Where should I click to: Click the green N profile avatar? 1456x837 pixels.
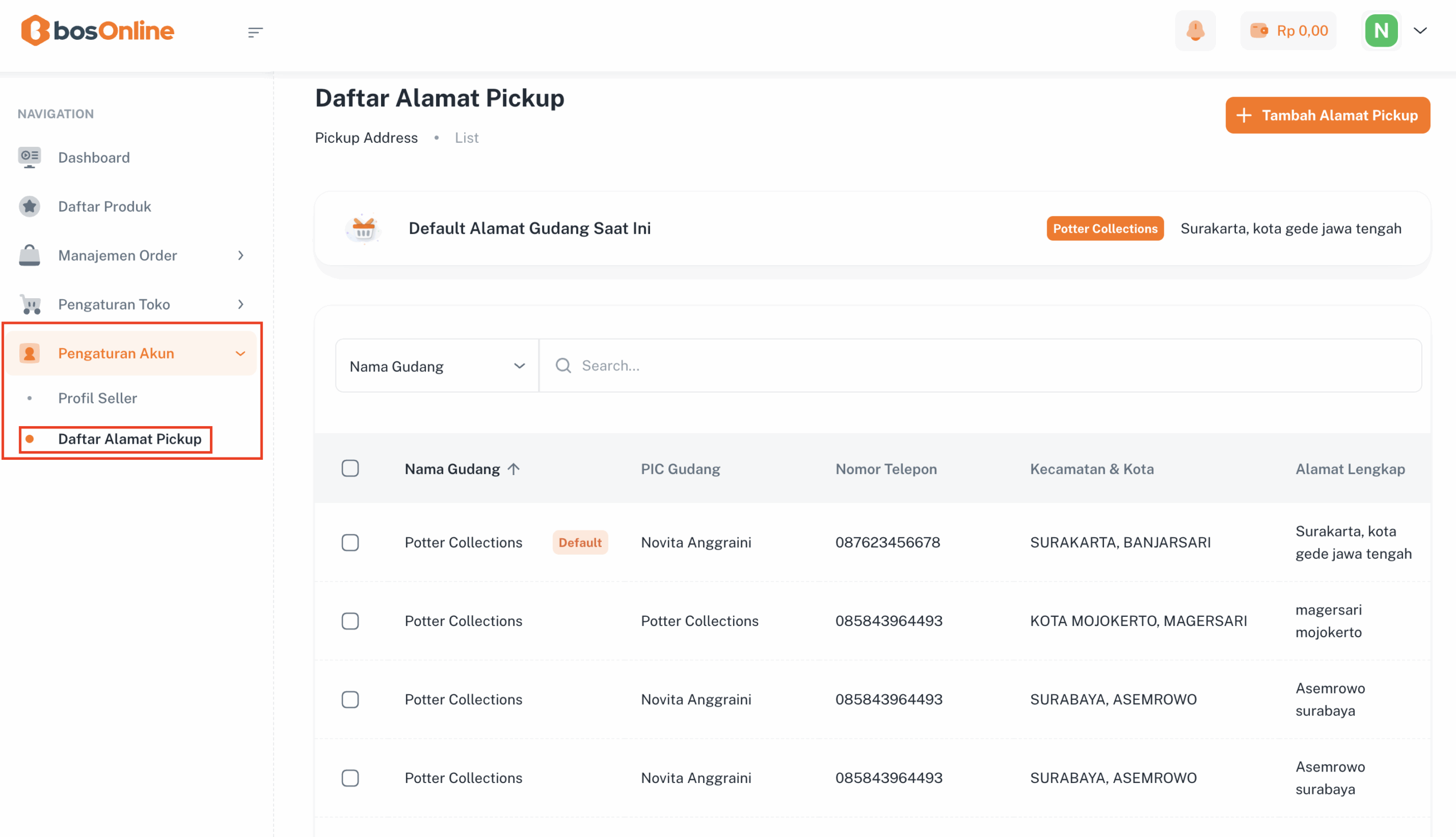click(x=1381, y=31)
